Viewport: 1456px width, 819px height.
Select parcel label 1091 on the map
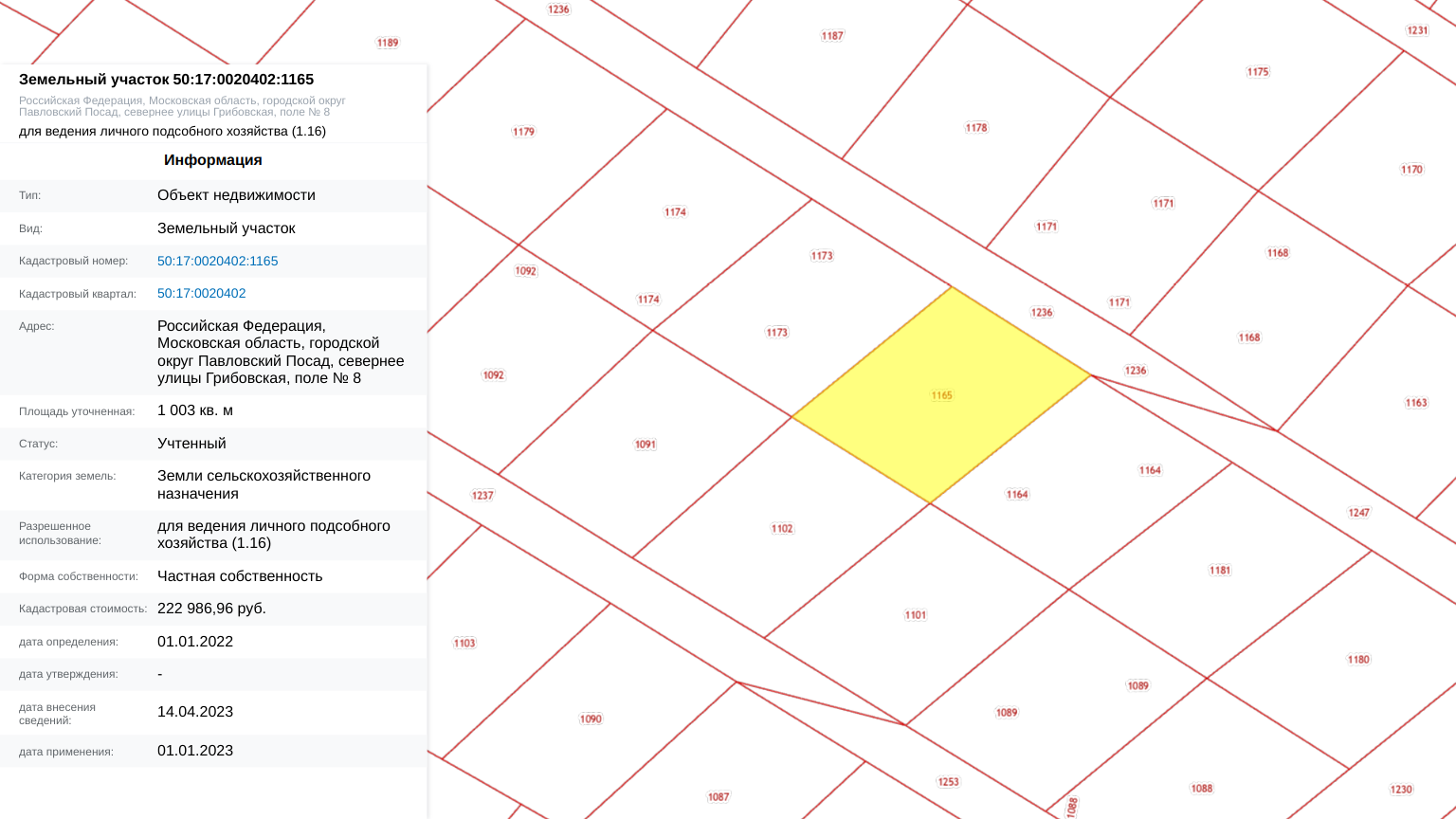point(646,445)
